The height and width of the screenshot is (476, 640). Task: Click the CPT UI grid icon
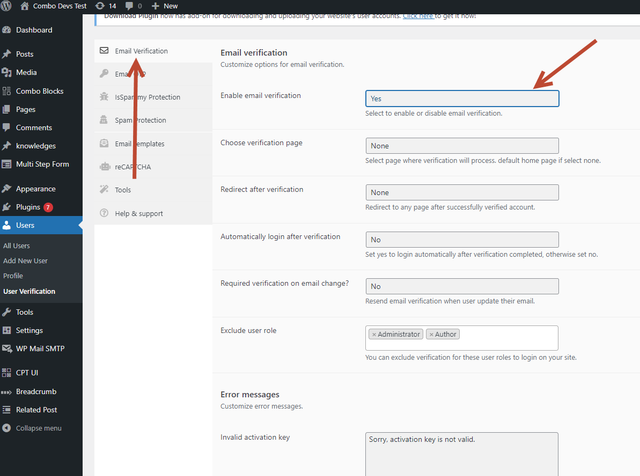click(x=7, y=373)
